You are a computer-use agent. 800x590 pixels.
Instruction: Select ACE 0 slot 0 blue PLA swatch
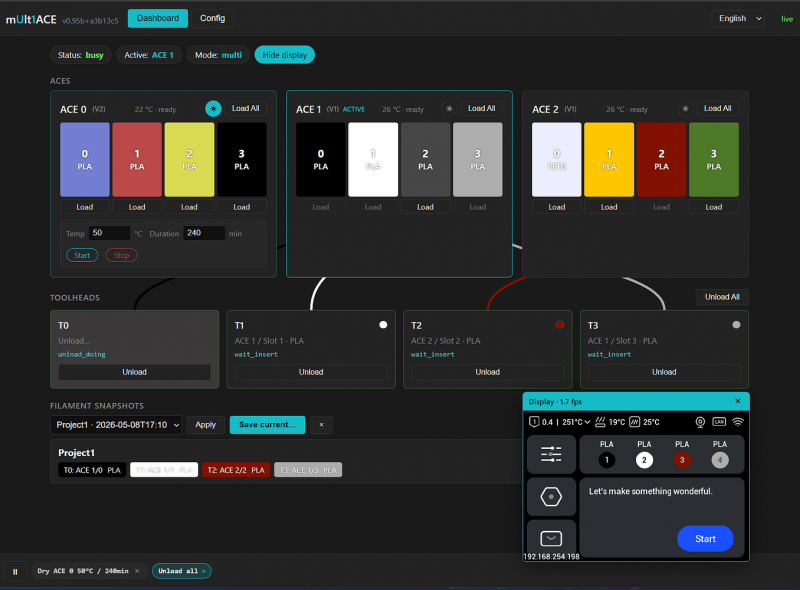85,159
